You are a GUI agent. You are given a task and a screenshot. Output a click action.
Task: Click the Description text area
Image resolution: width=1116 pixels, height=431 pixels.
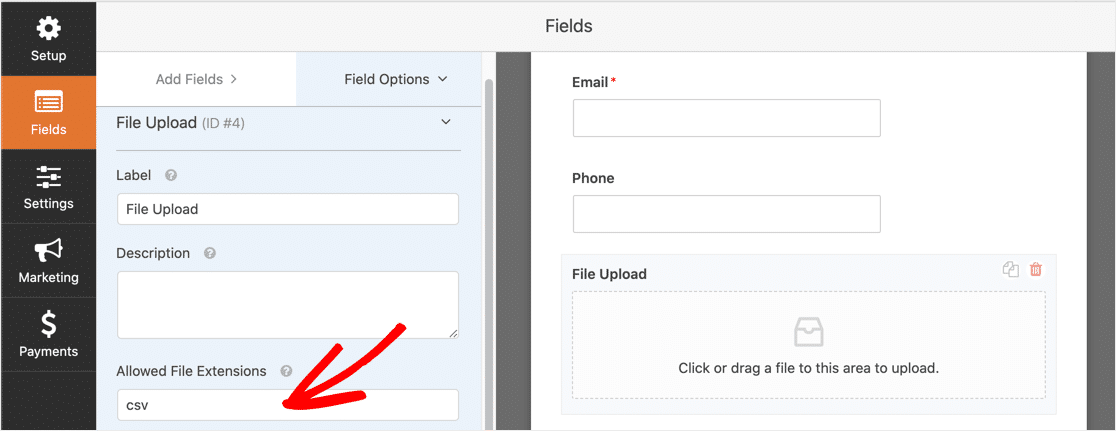(287, 304)
